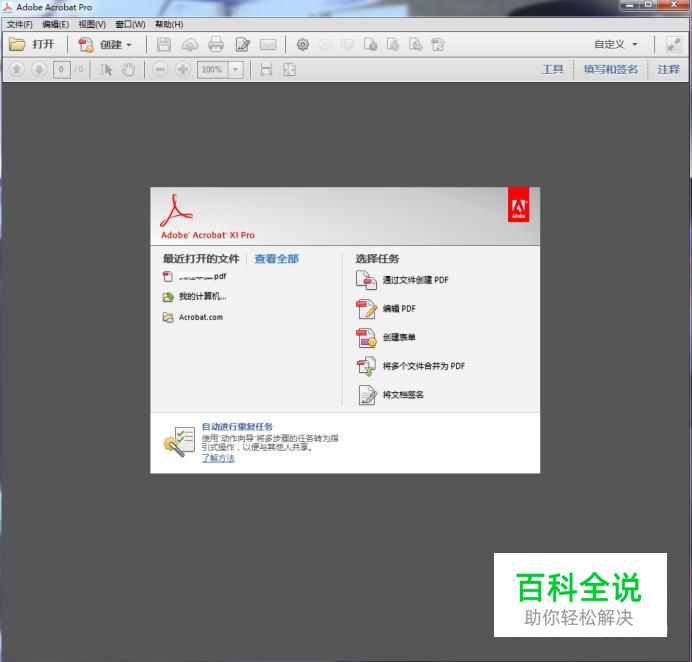Select the Hand pan tool
This screenshot has width=692, height=662.
click(128, 69)
